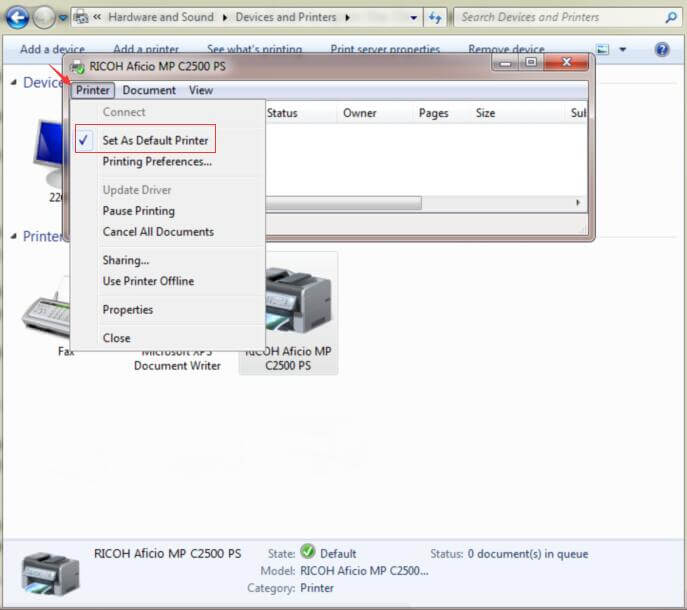Open the recent pages dropdown next to Forward
Image resolution: width=687 pixels, height=610 pixels.
[63, 18]
